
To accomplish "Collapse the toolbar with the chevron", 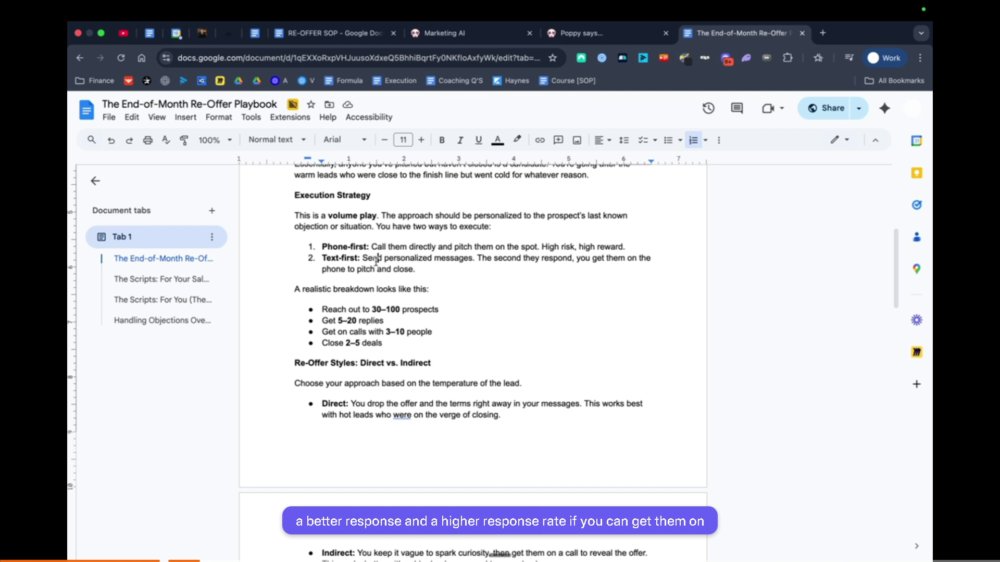I will coord(875,140).
